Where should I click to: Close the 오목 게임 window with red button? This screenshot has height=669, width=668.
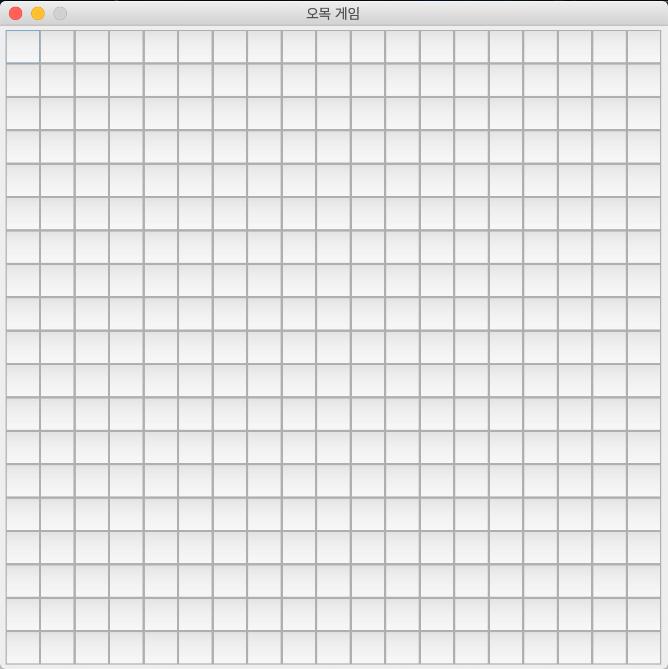click(16, 14)
